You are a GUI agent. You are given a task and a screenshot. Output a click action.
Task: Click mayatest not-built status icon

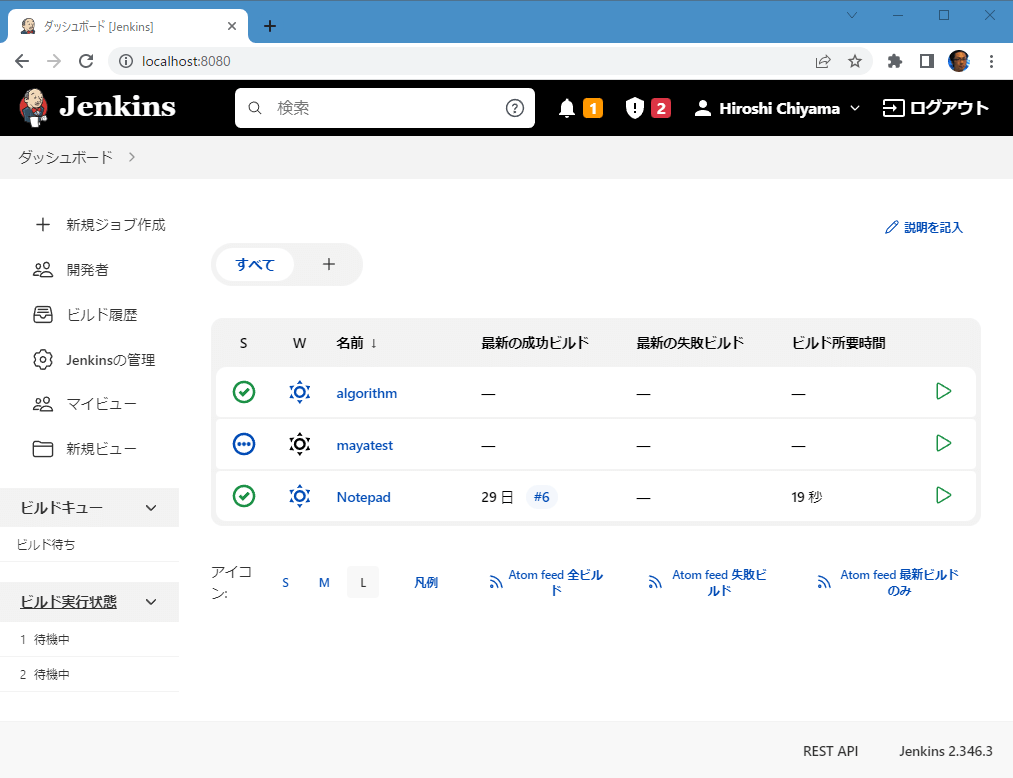(244, 444)
